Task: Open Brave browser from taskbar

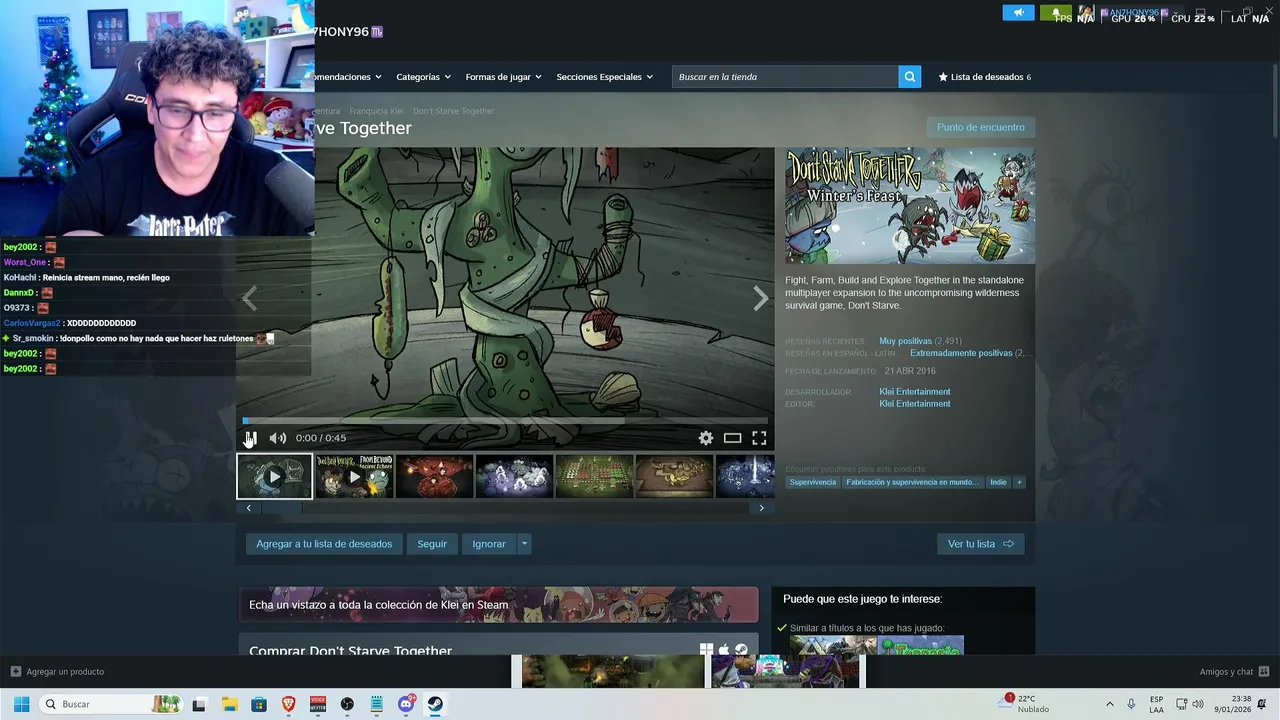Action: point(288,704)
